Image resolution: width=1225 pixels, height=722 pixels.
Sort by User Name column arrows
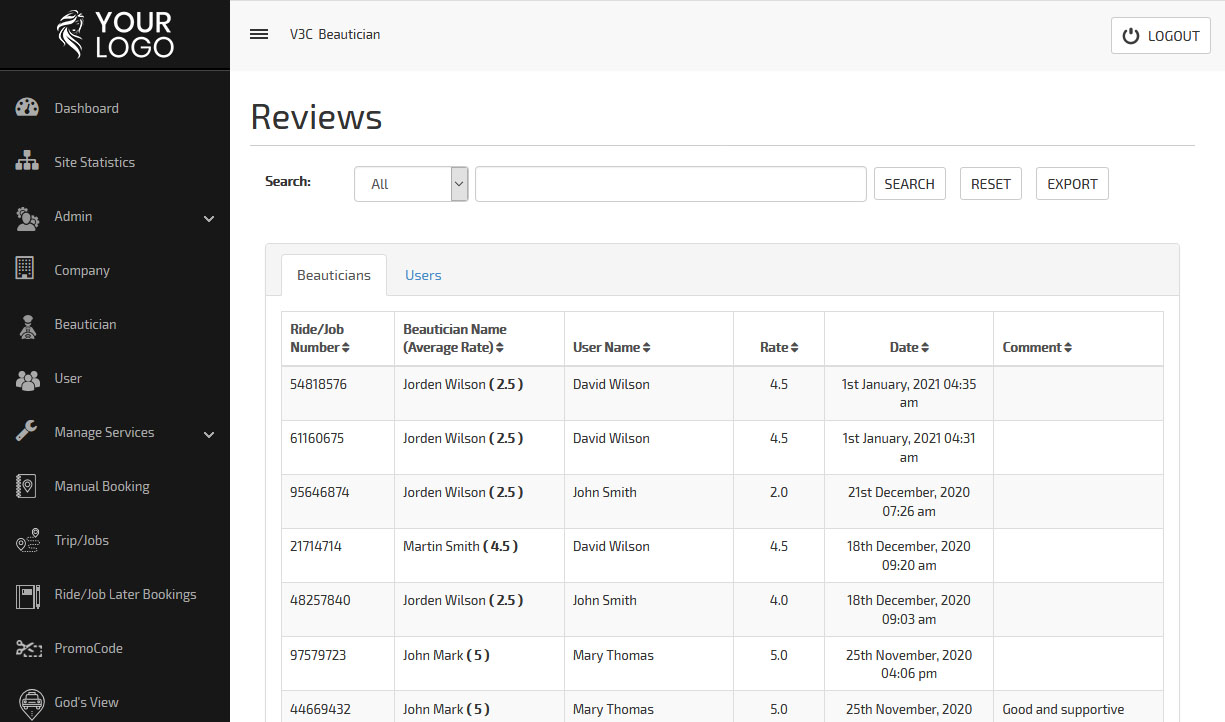pos(647,348)
